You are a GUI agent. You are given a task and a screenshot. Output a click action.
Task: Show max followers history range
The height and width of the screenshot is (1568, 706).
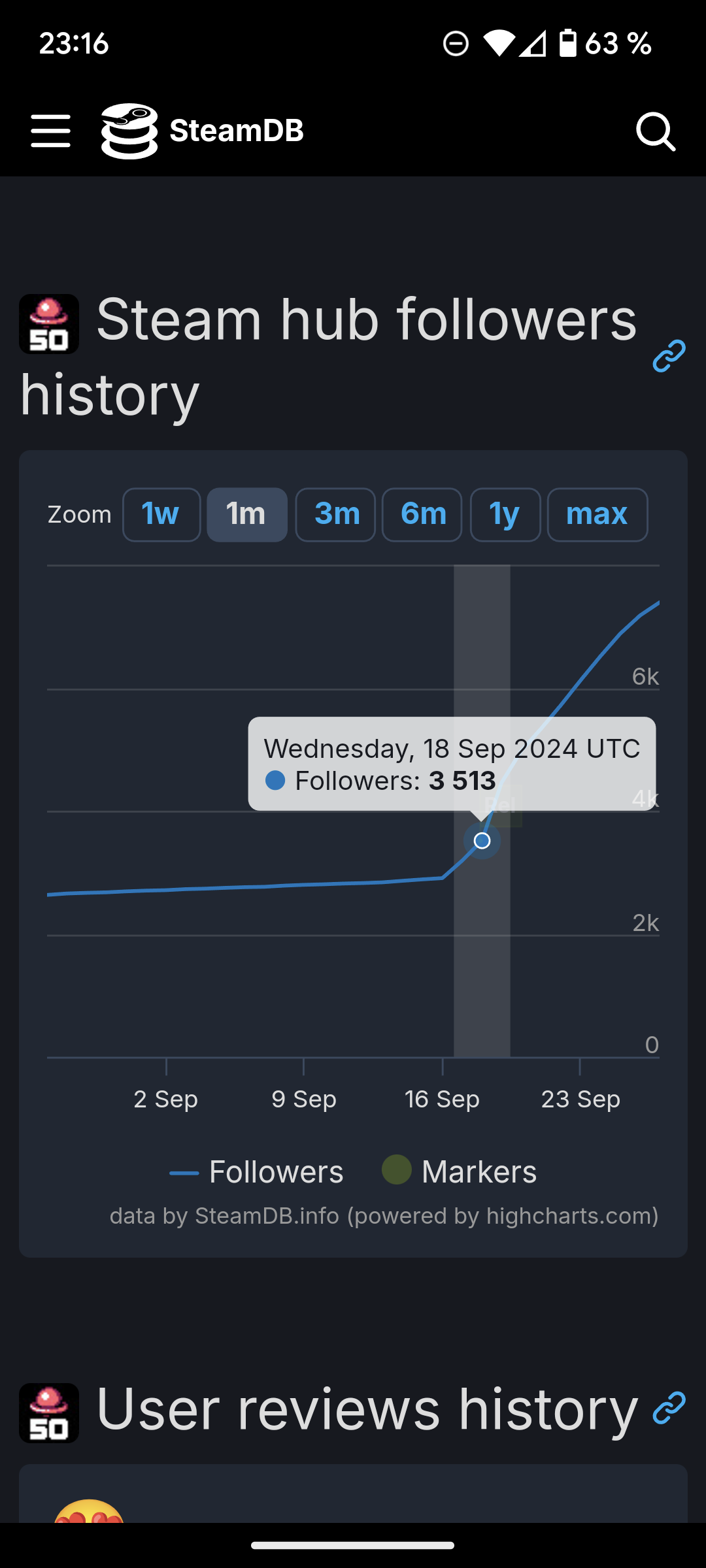pos(597,515)
